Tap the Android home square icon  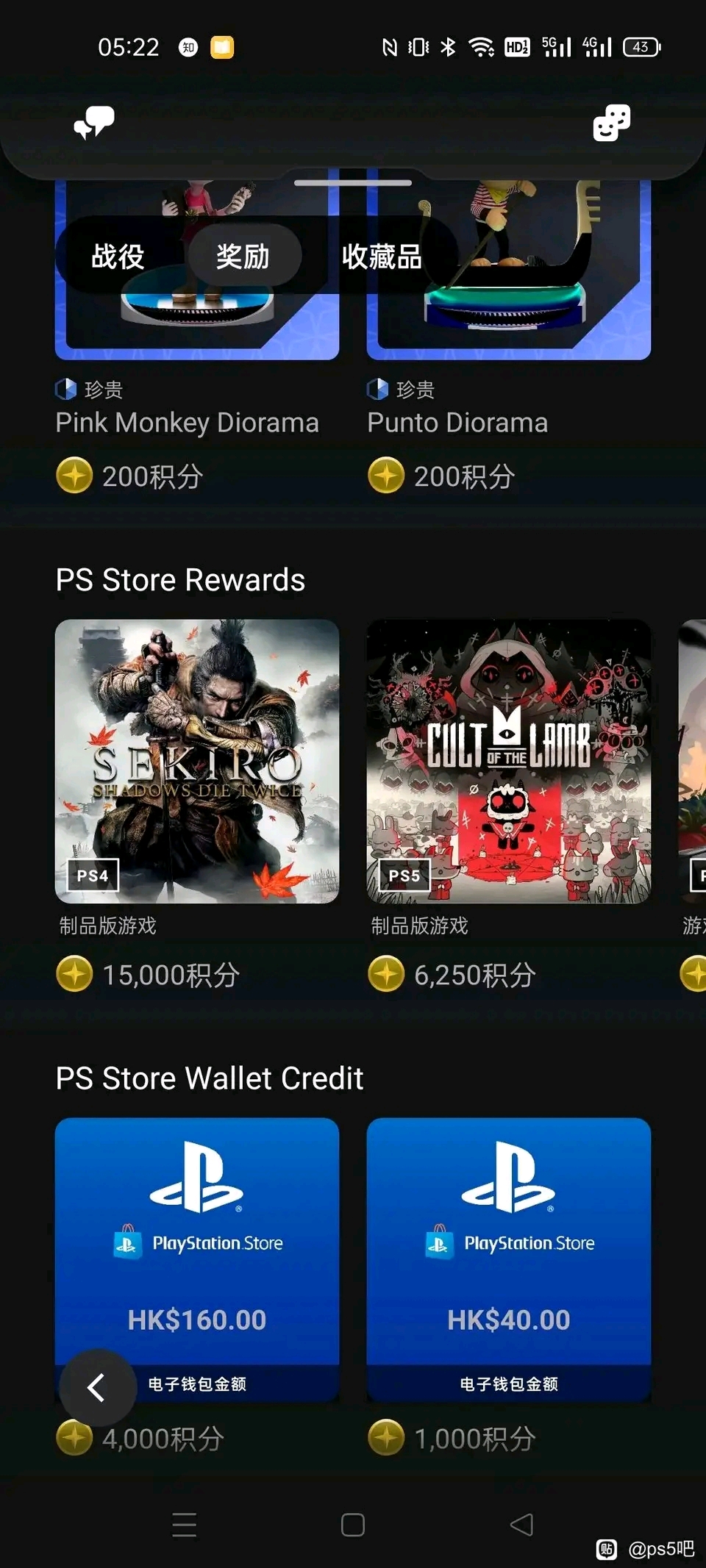point(353,1525)
